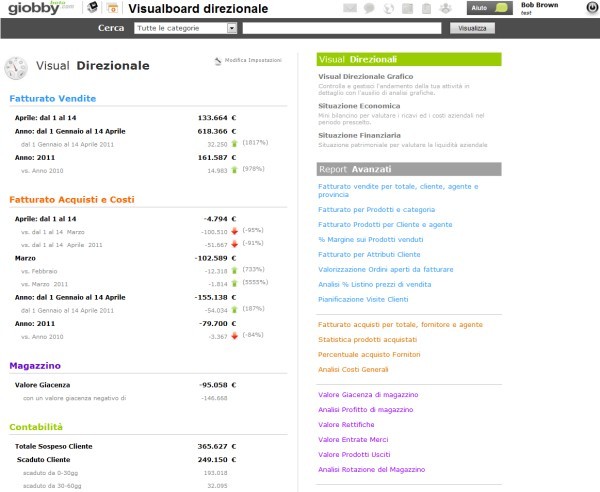
Task: Click the red down arrow beside -100.510
Action: tap(234, 231)
